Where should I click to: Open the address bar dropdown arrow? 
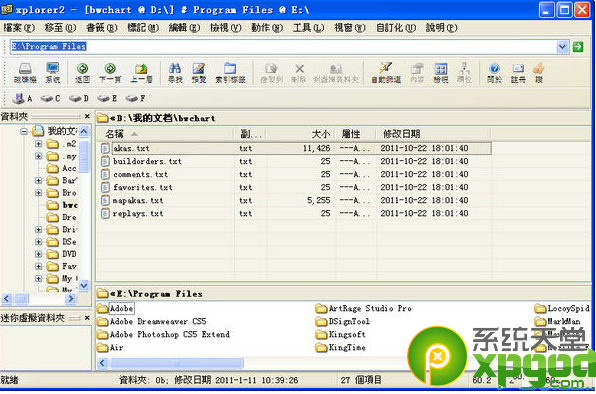tap(562, 47)
